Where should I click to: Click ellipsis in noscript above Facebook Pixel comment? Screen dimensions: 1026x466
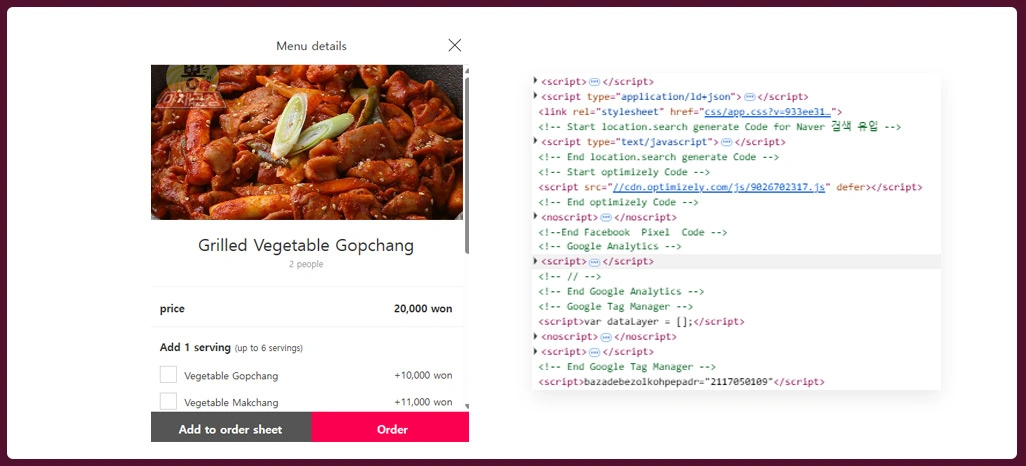606,217
